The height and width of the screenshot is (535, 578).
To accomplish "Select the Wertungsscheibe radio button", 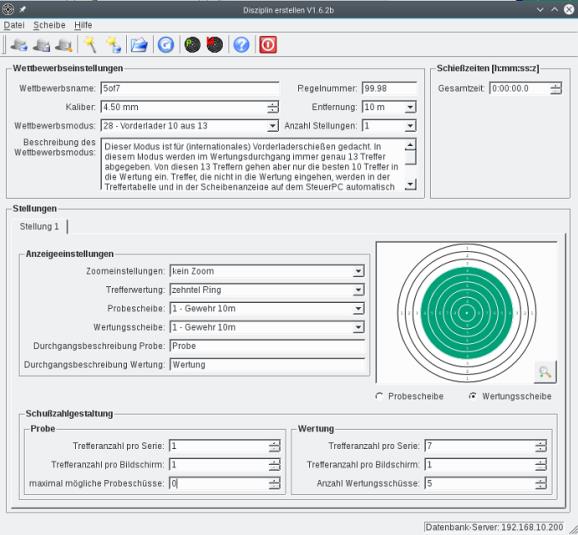I will pos(472,396).
